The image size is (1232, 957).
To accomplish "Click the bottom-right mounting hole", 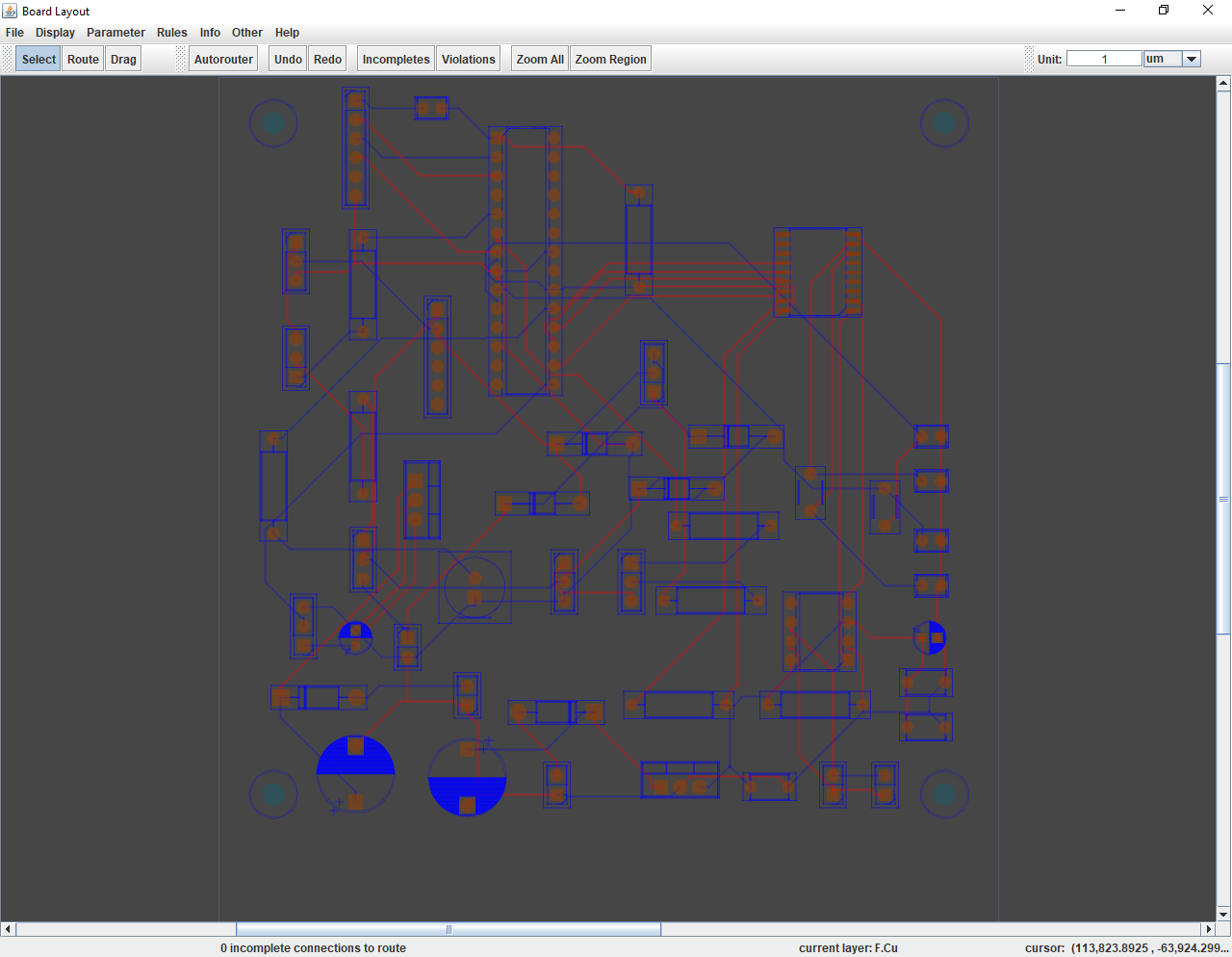I will (x=944, y=794).
